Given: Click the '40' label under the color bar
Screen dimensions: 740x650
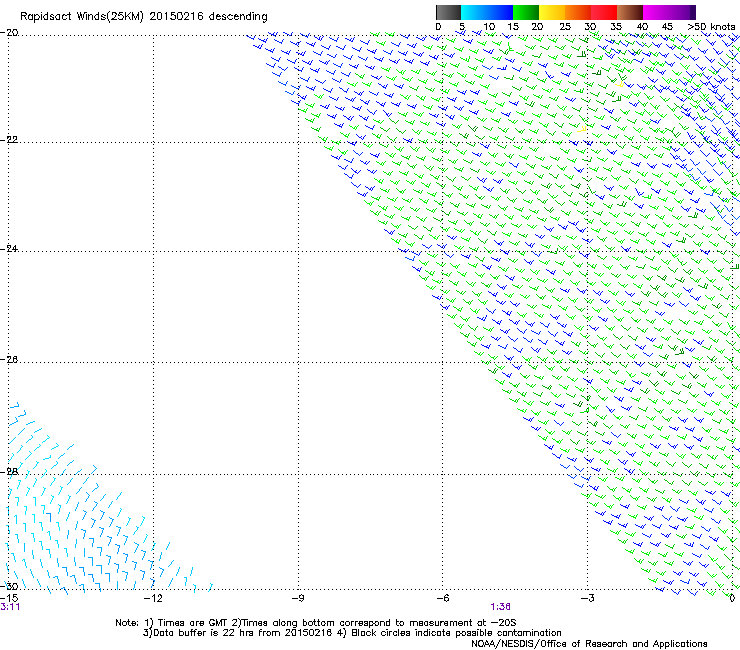Looking at the screenshot, I should pos(642,27).
